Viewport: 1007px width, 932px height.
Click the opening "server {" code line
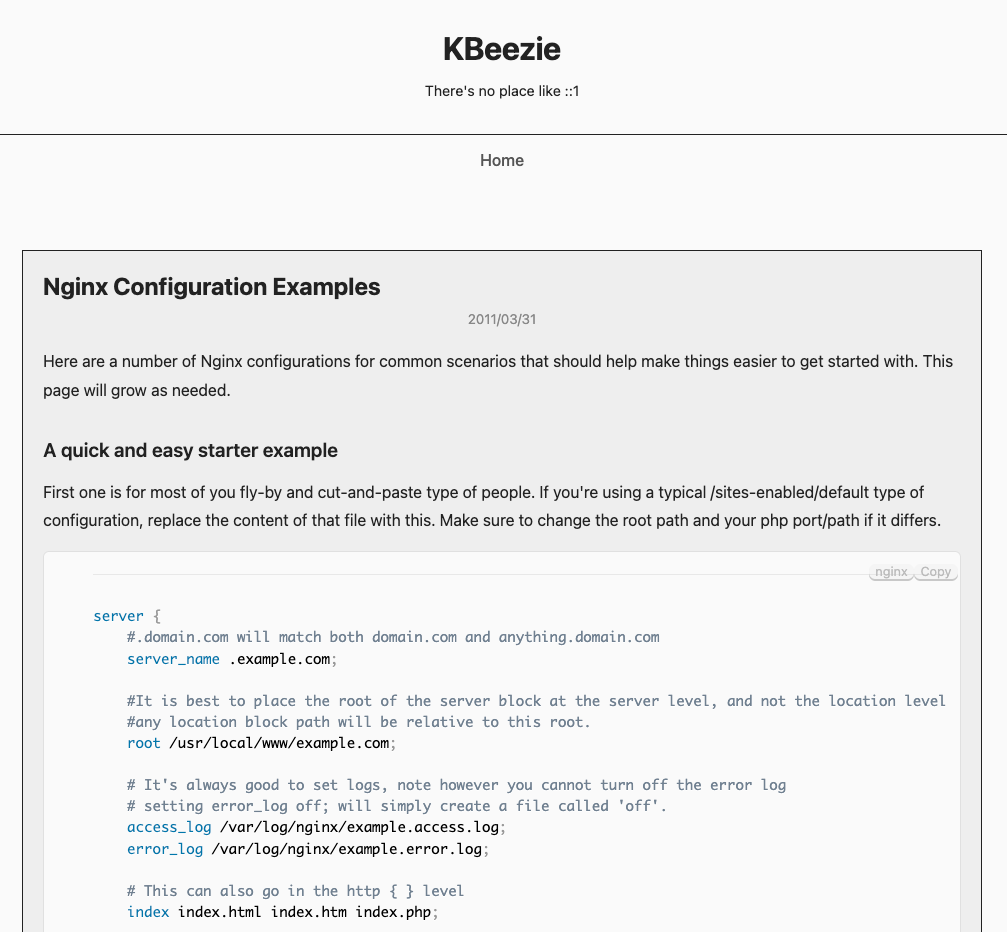[127, 616]
